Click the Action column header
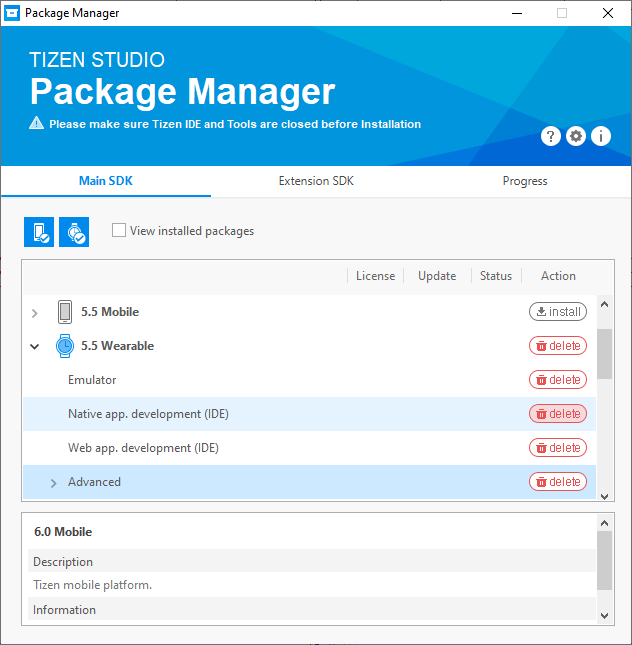 point(558,276)
